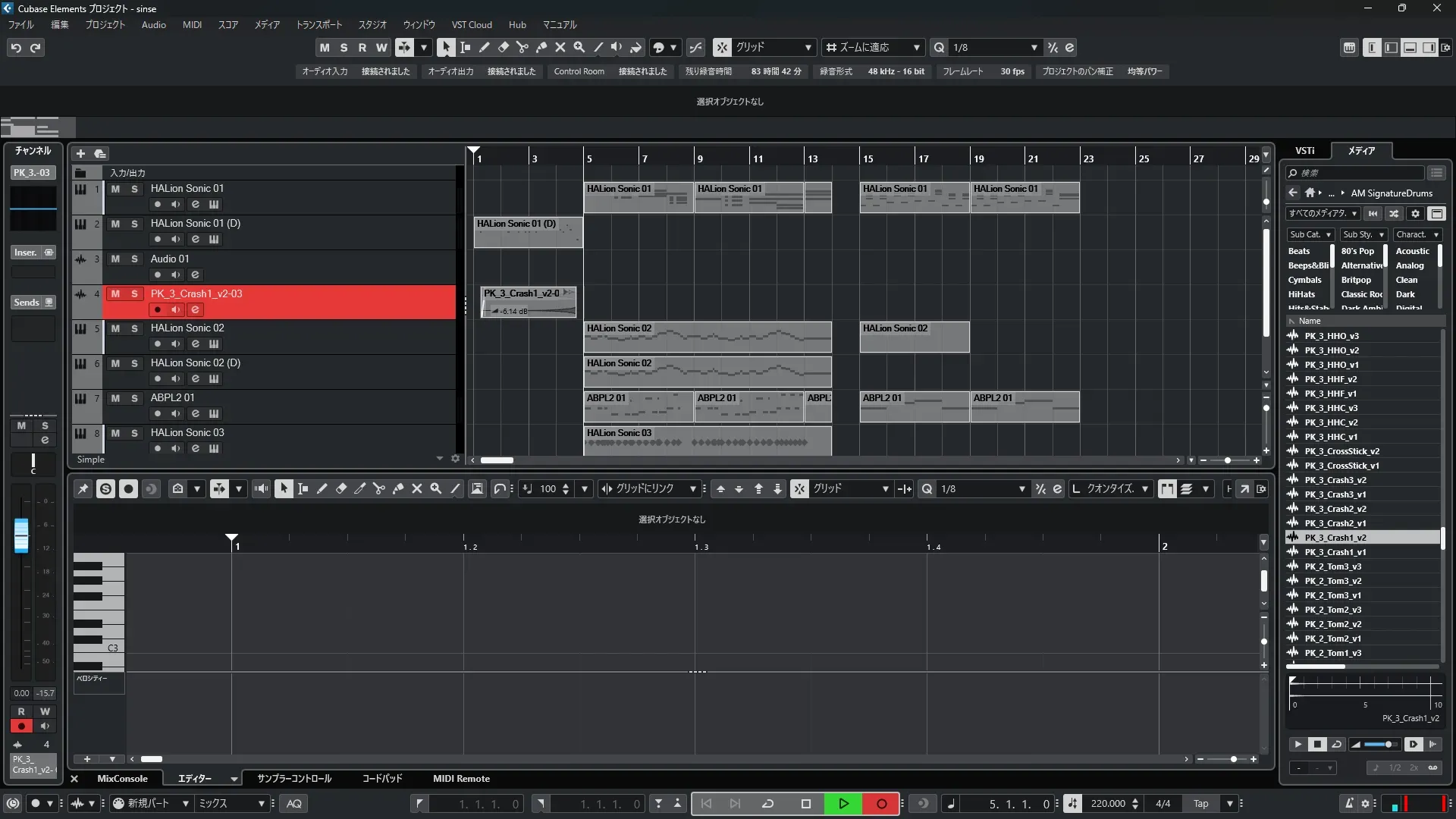
Task: Start playback with the green Play button
Action: click(843, 804)
